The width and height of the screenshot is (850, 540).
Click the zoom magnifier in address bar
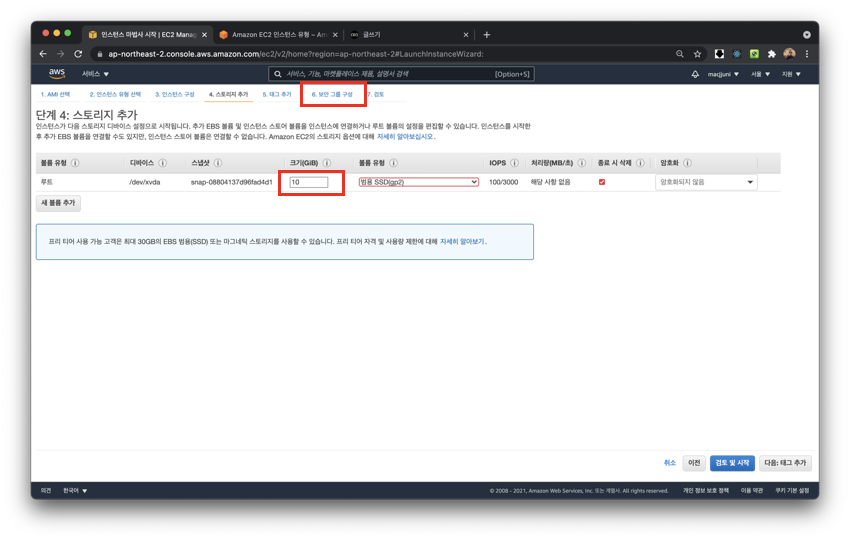coord(680,54)
